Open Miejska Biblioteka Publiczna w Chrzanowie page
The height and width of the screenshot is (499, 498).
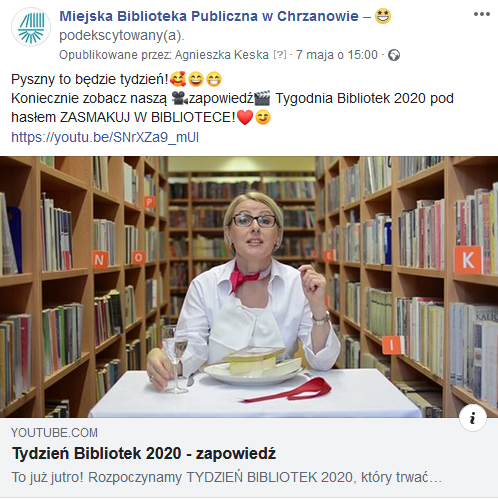coord(209,16)
